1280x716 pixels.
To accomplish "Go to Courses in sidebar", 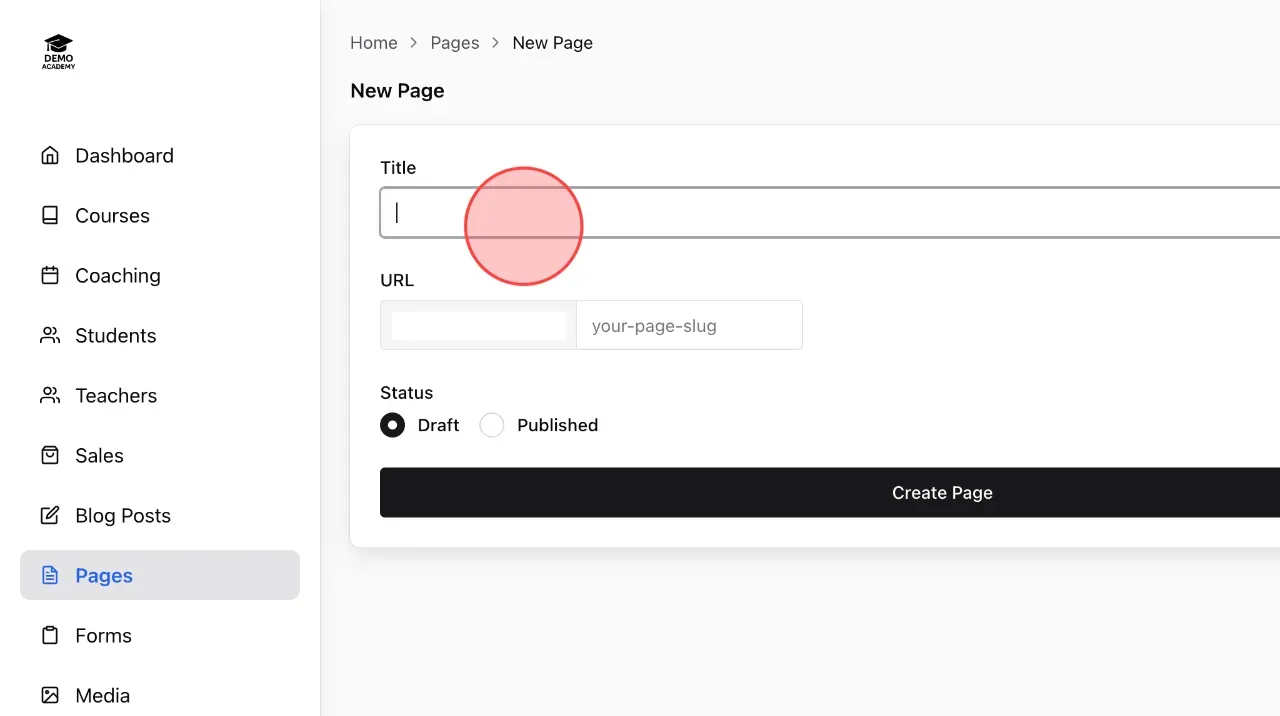I will pyautogui.click(x=160, y=215).
